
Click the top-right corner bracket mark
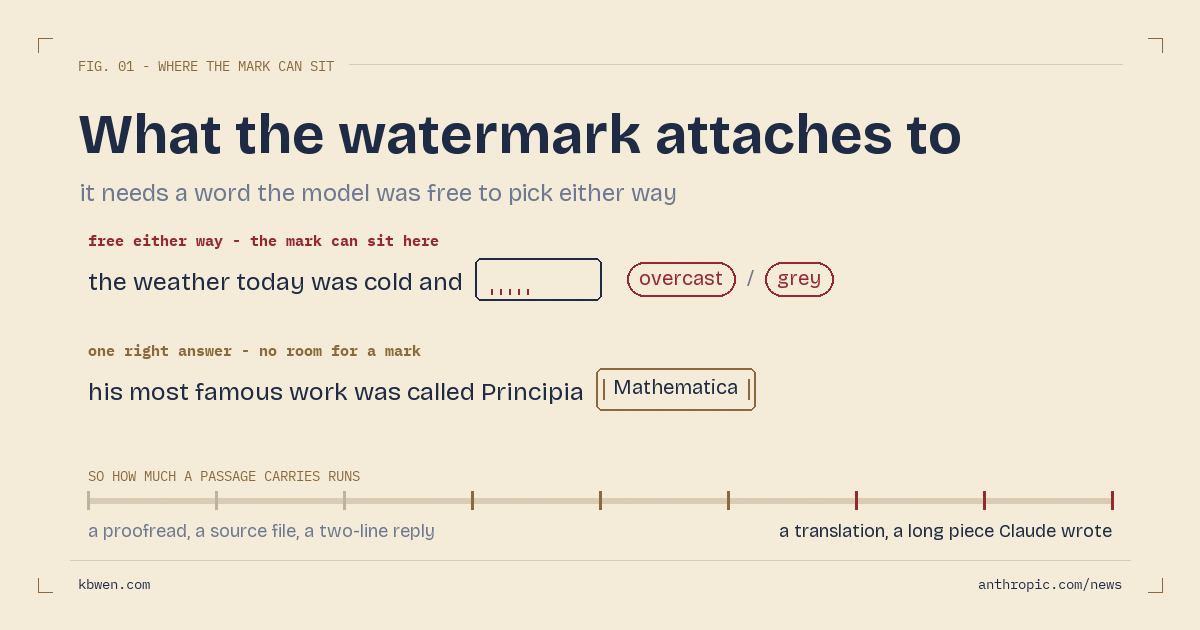tap(1155, 45)
